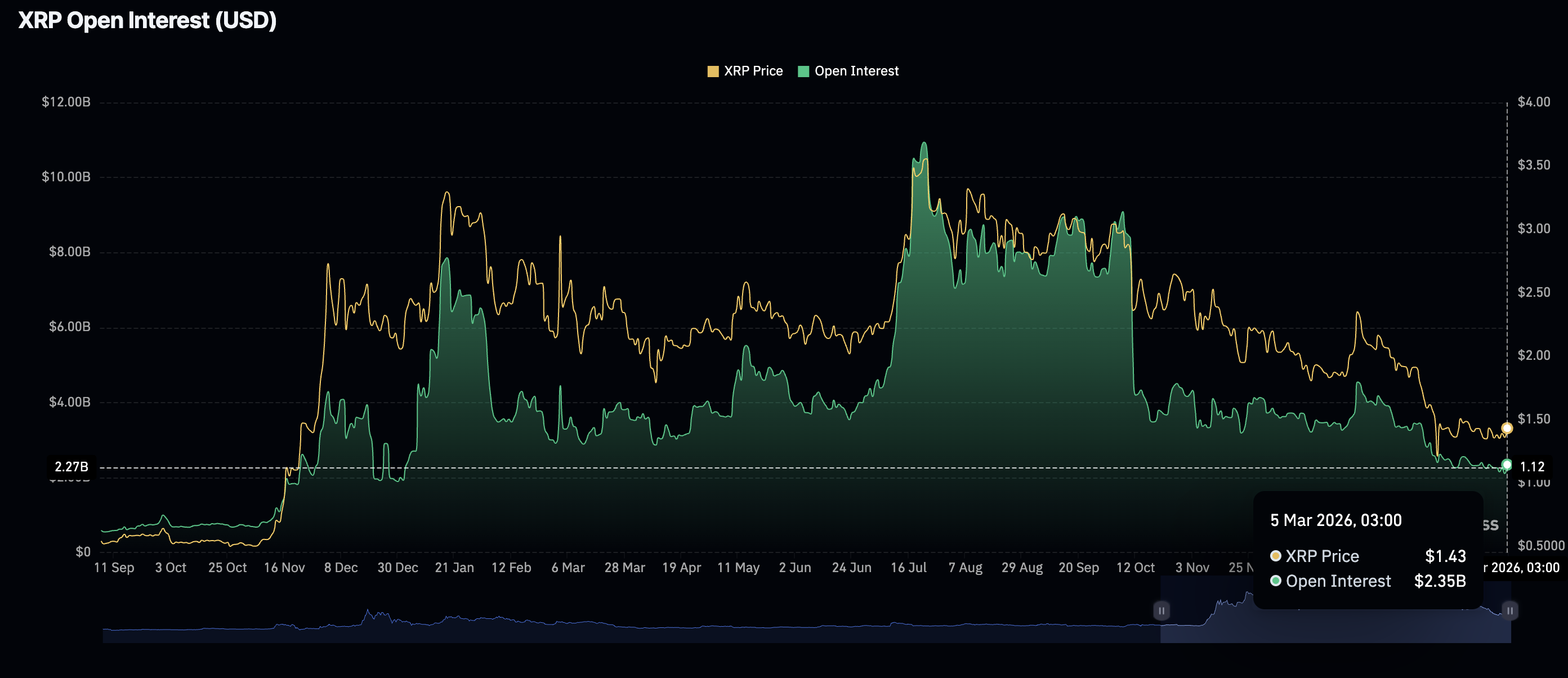The width and height of the screenshot is (1568, 678).
Task: Toggle the Open Interest series legend label
Action: coord(856,71)
